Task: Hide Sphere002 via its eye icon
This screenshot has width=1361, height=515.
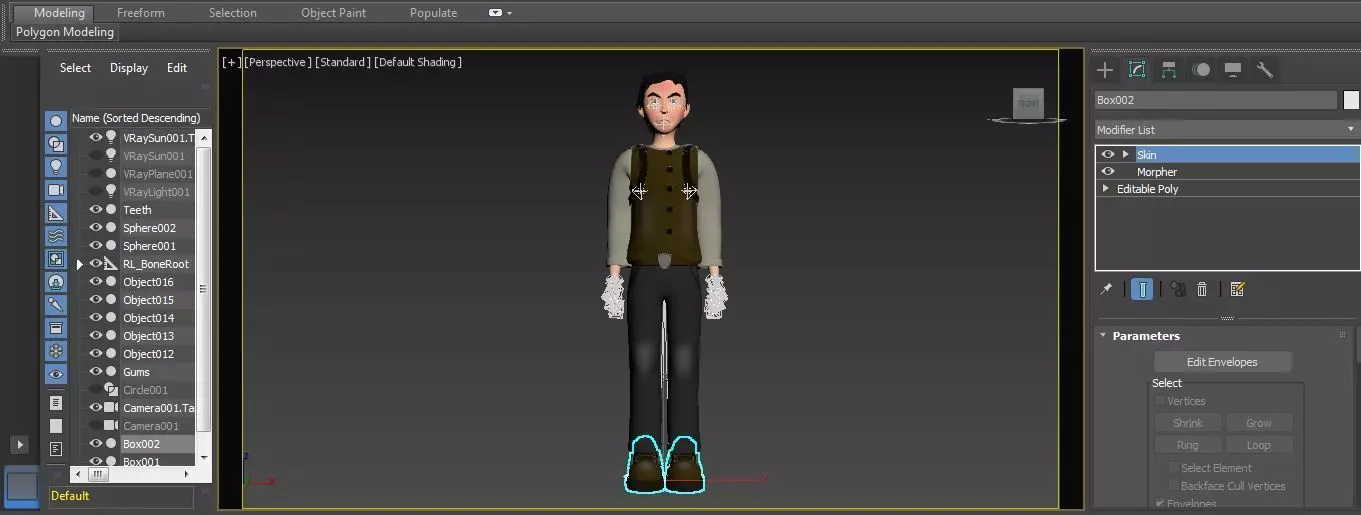Action: (x=96, y=228)
